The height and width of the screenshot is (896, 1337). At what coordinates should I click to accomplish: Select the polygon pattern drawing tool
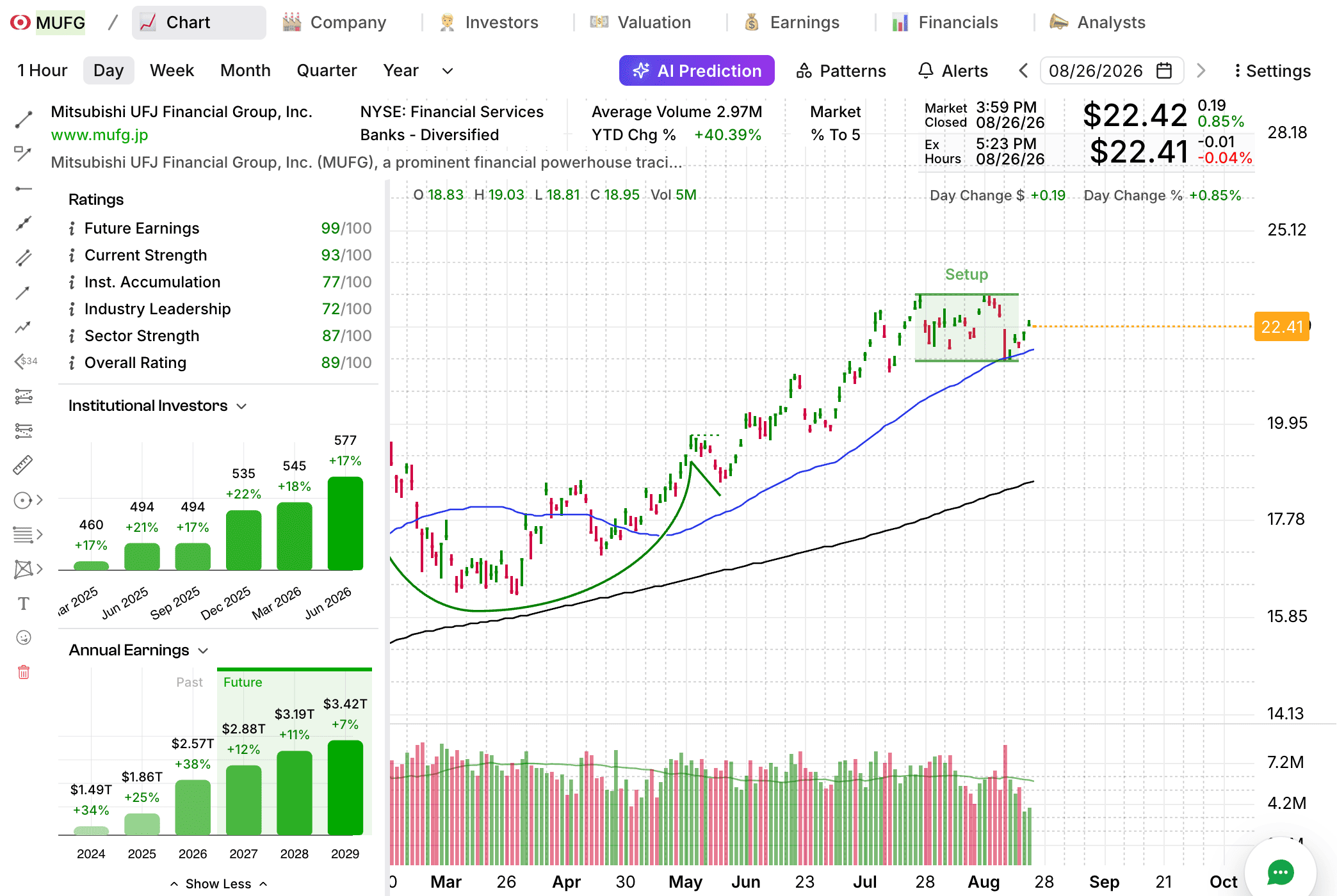point(22,569)
